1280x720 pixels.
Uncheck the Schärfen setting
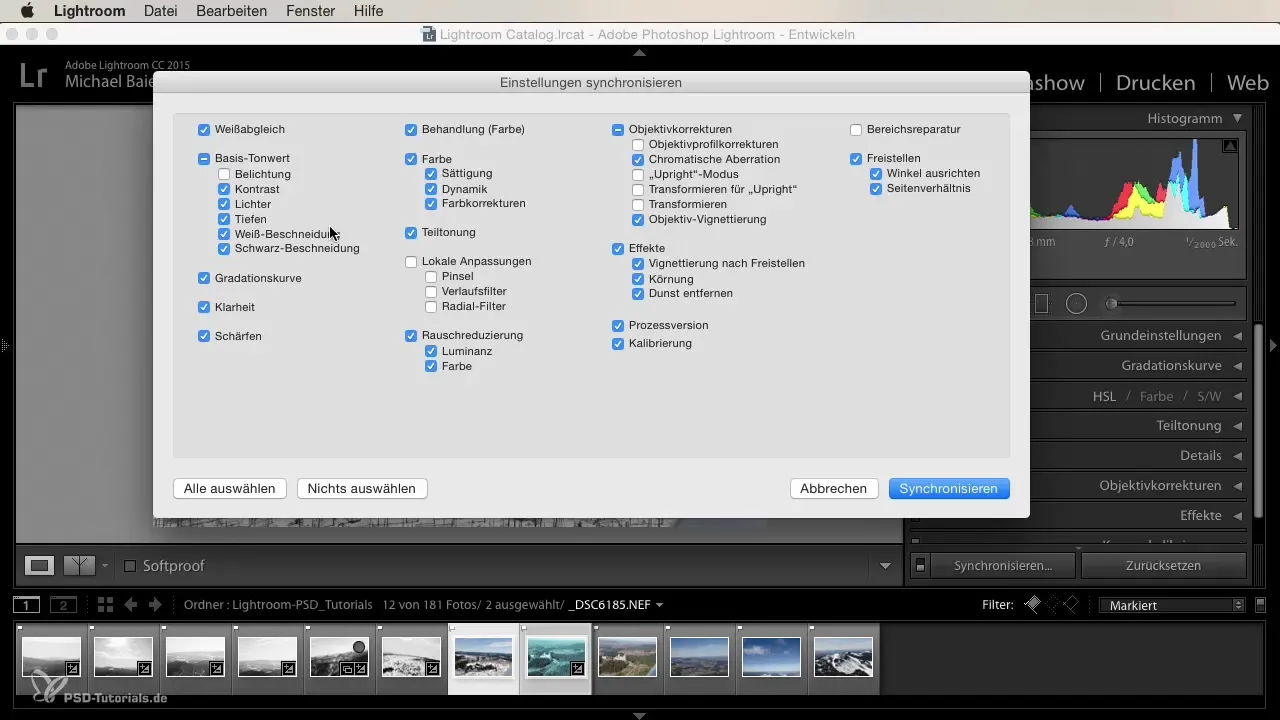tap(204, 337)
